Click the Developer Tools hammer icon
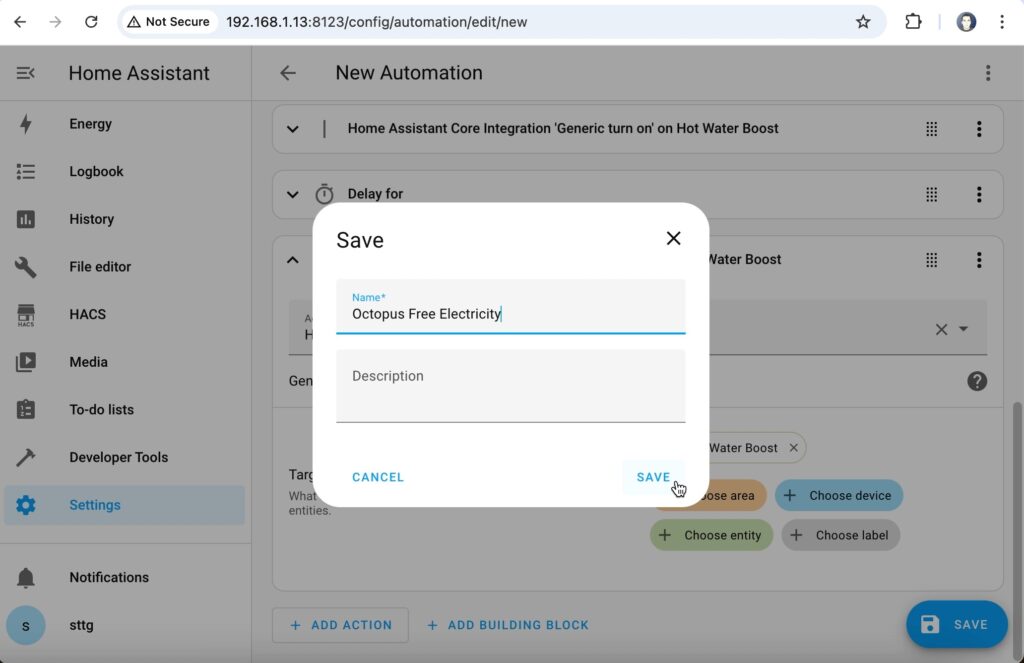The width and height of the screenshot is (1024, 663). [x=25, y=457]
